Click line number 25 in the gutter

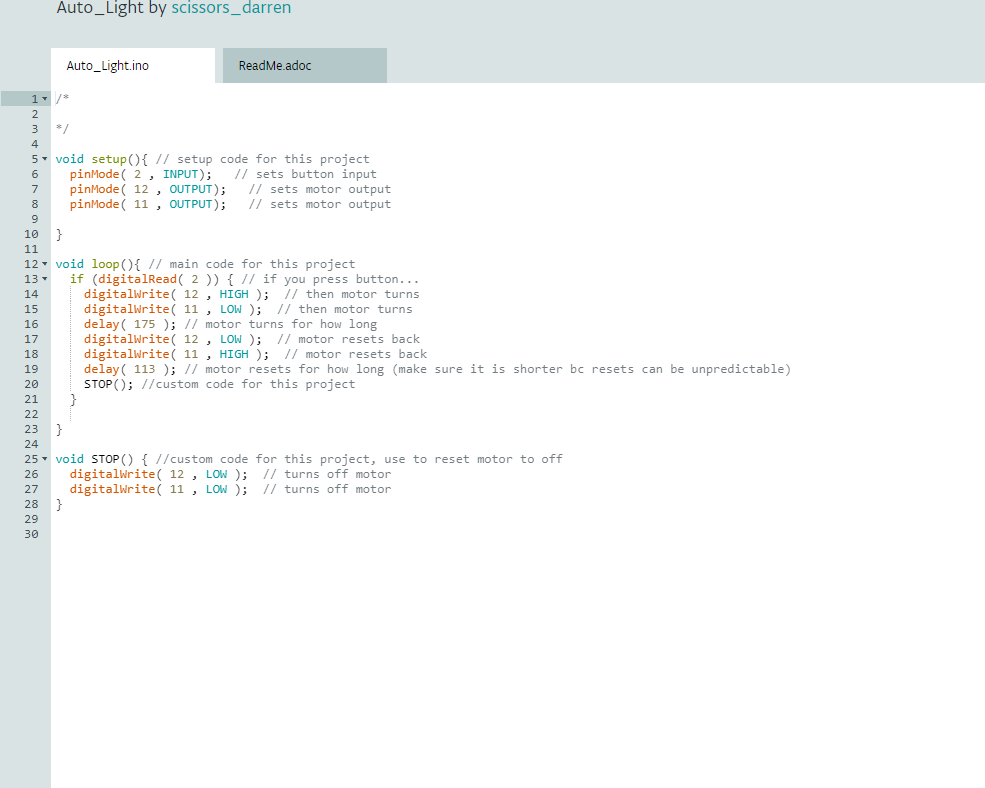pos(31,458)
